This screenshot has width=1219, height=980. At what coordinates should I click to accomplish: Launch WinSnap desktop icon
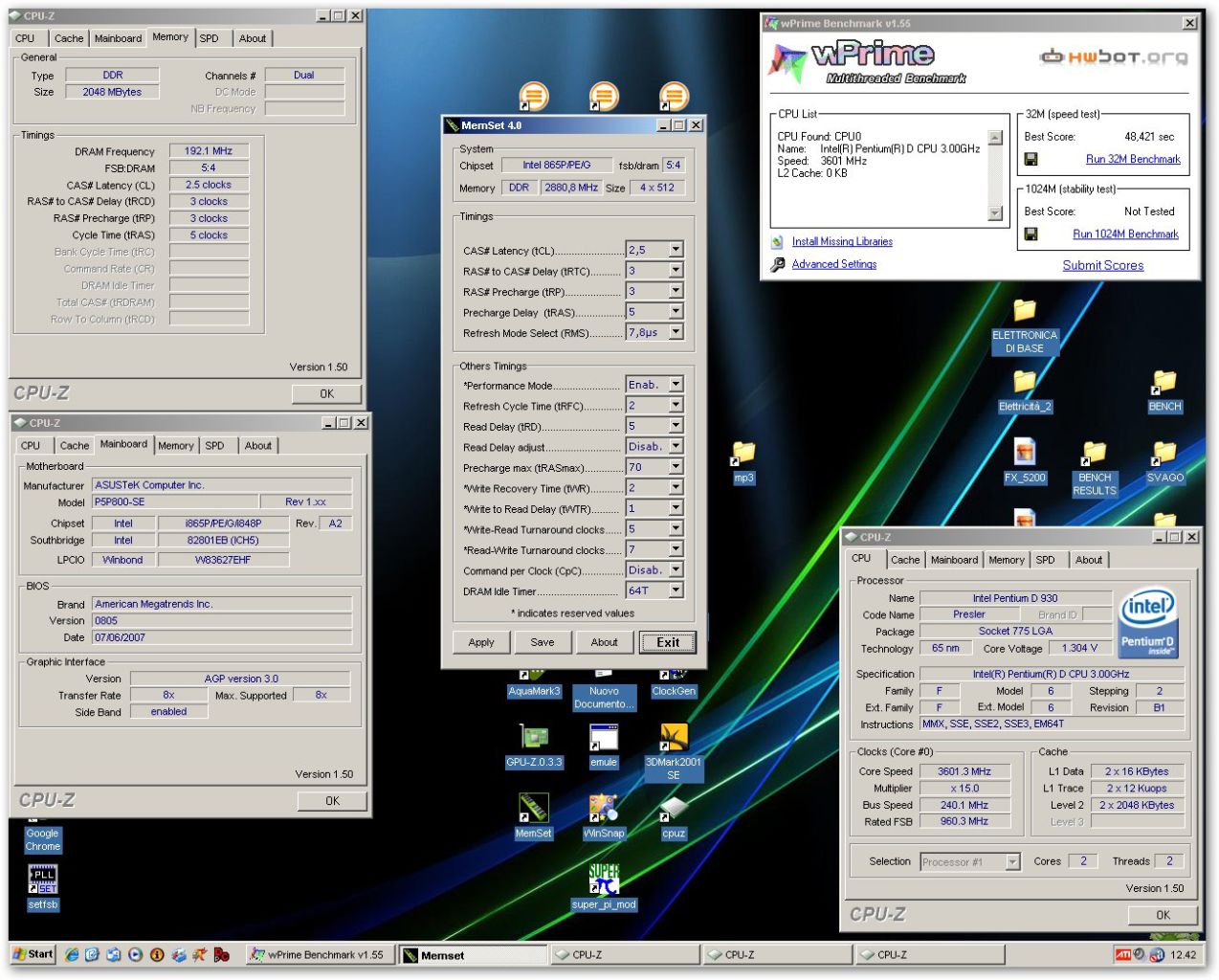604,816
